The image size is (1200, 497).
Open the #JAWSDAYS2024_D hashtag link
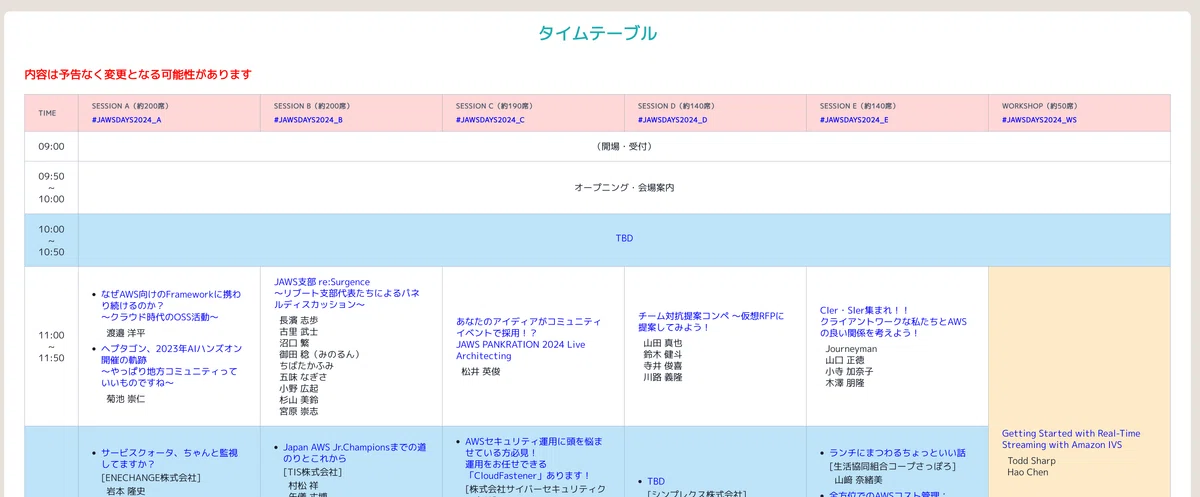point(672,120)
